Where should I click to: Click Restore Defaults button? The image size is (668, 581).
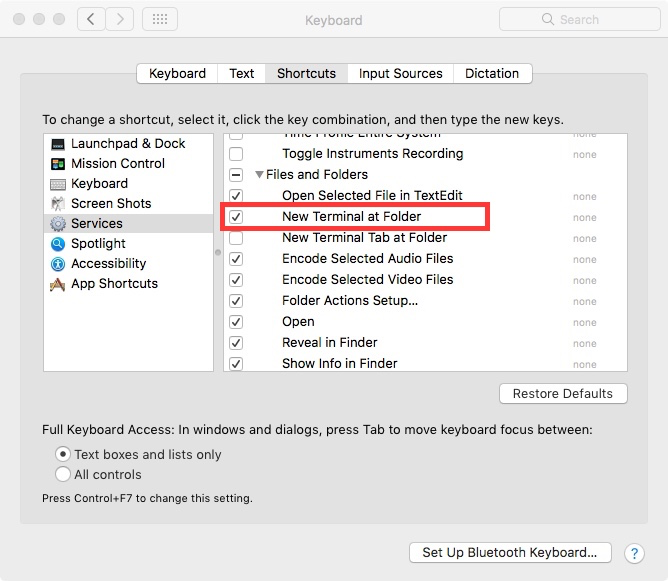(x=563, y=394)
